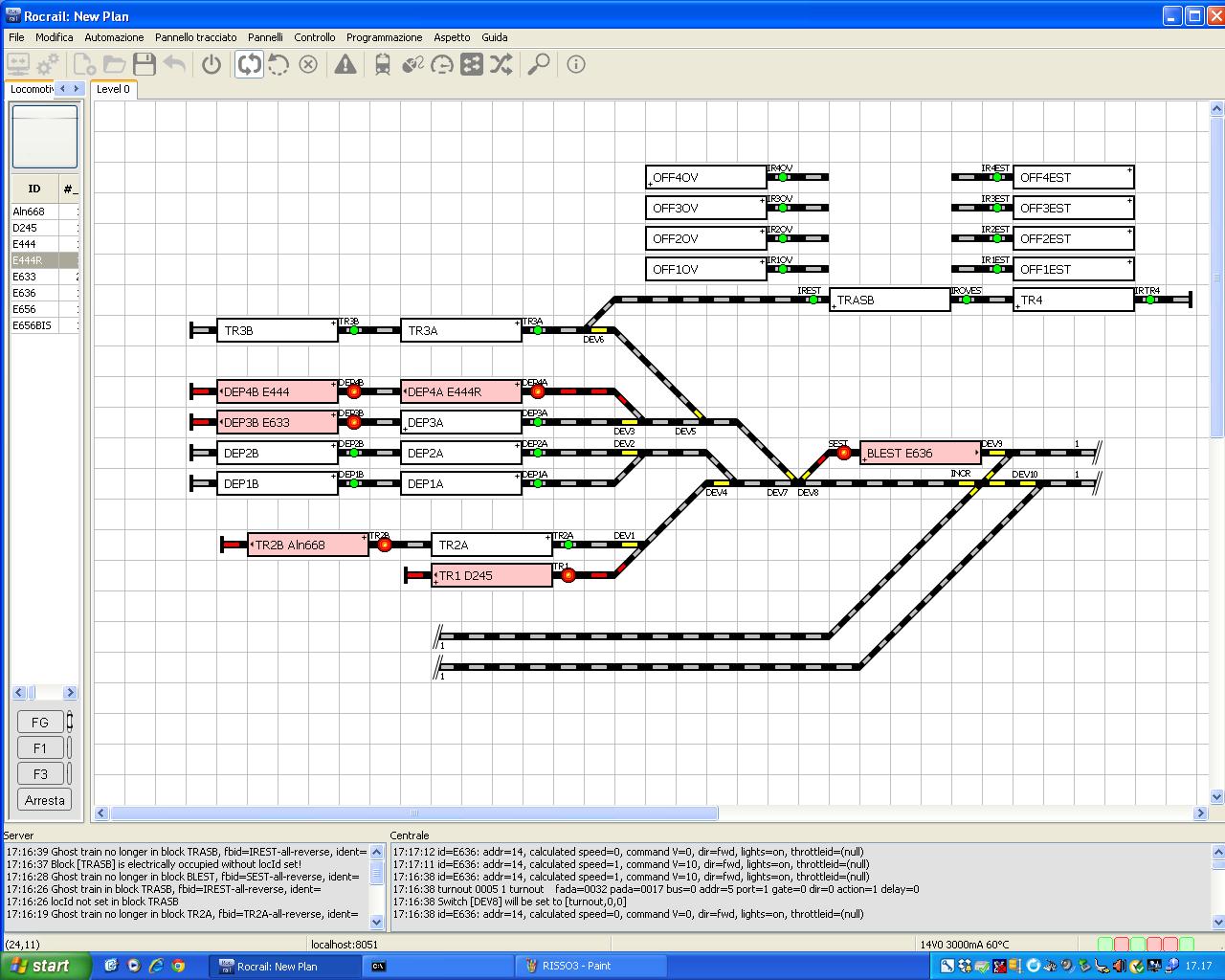Screen dimensions: 1225x980
Task: Save the plan with the floppy icon
Action: pos(144,65)
